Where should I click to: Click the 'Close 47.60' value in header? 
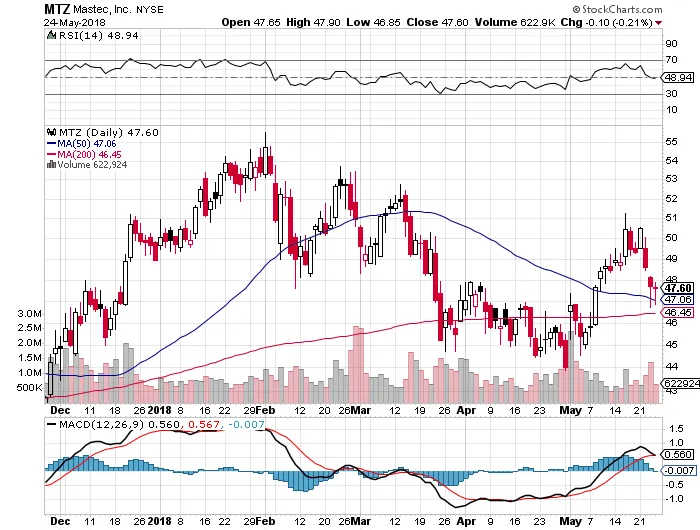click(x=438, y=22)
